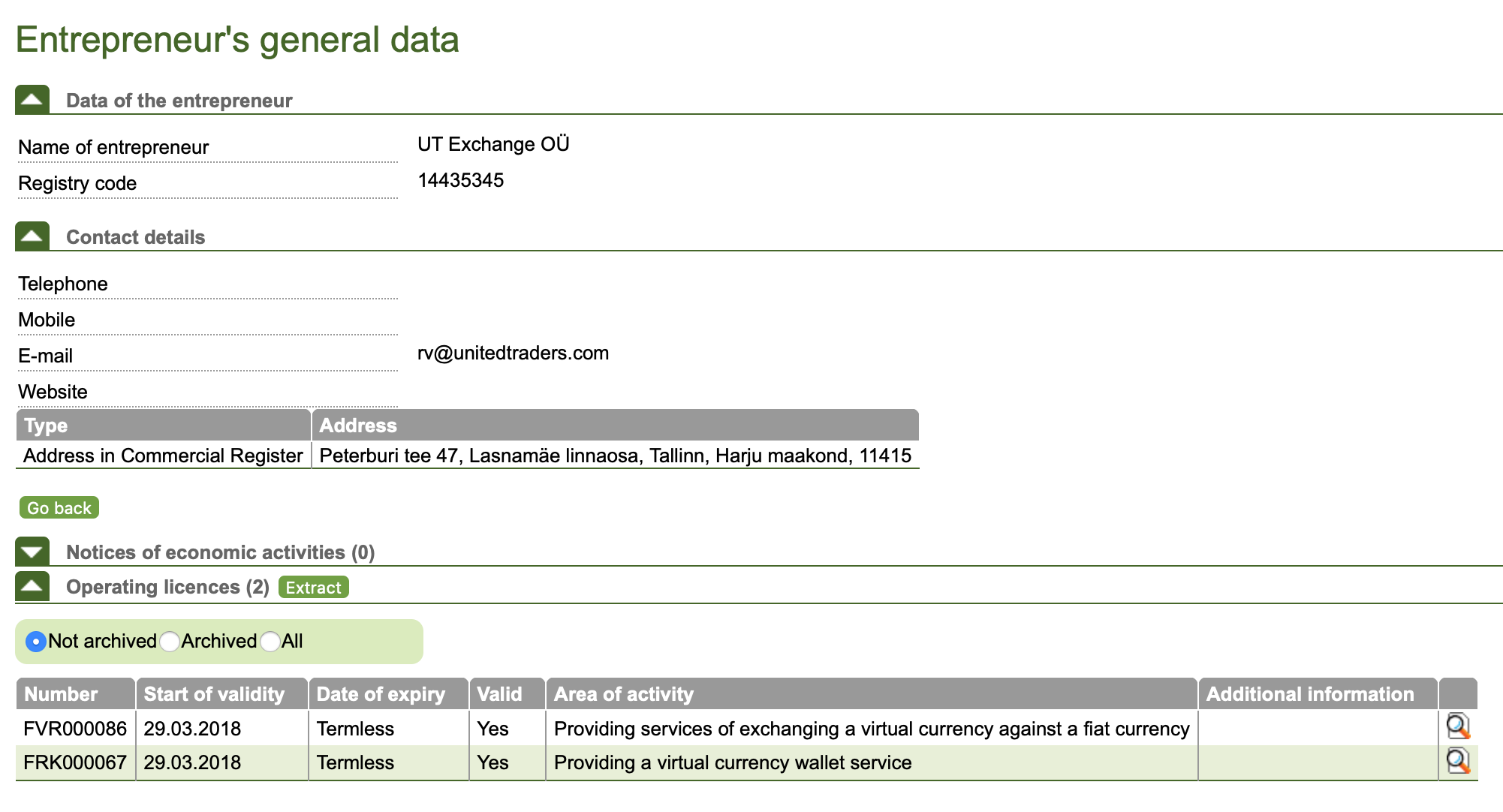The image size is (1503, 812).
Task: Select the All radio button
Action: [270, 642]
